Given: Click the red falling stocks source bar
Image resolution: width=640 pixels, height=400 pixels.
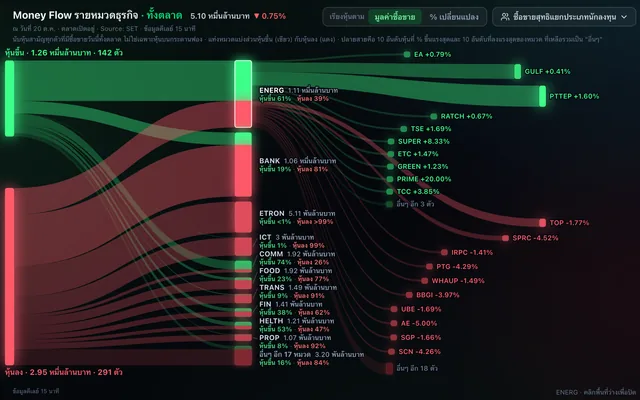Looking at the screenshot, I should (x=9, y=276).
